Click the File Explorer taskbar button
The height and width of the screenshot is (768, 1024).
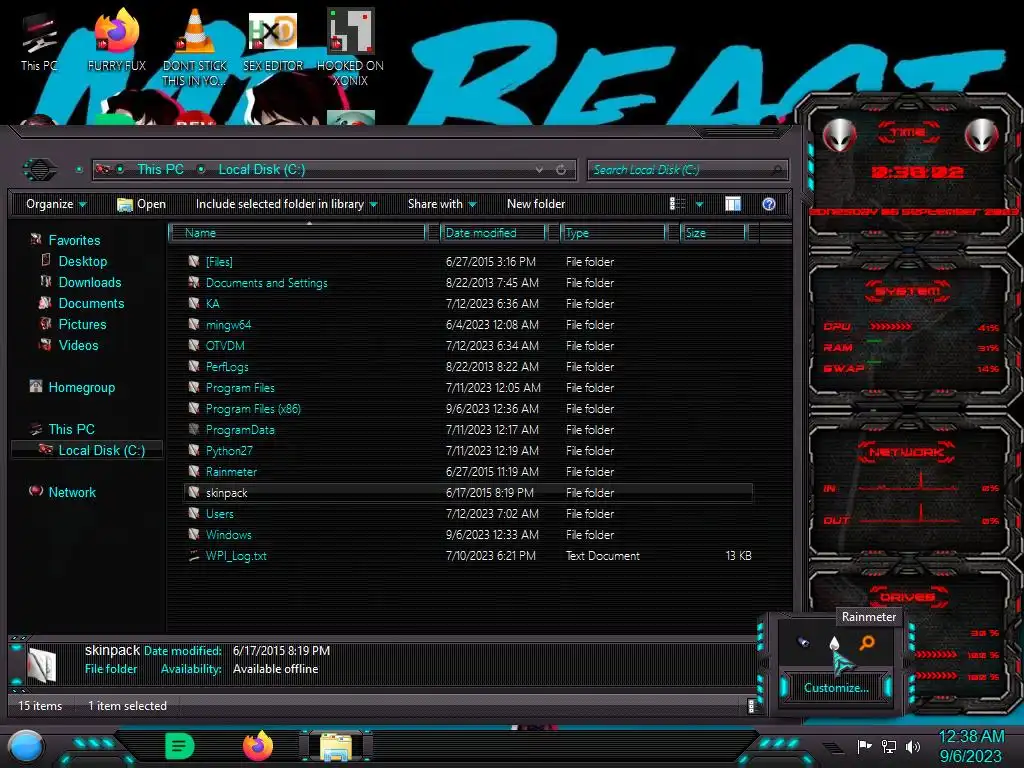[x=336, y=747]
